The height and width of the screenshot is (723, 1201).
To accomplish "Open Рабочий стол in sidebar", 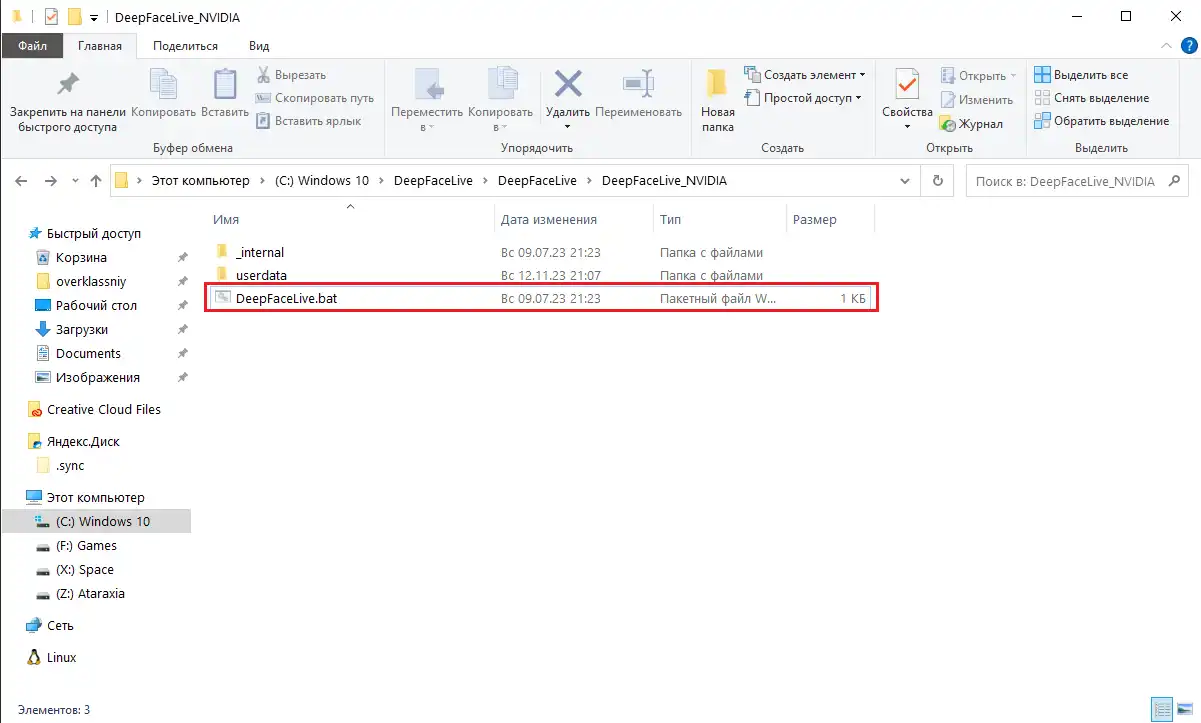I will pyautogui.click(x=96, y=305).
